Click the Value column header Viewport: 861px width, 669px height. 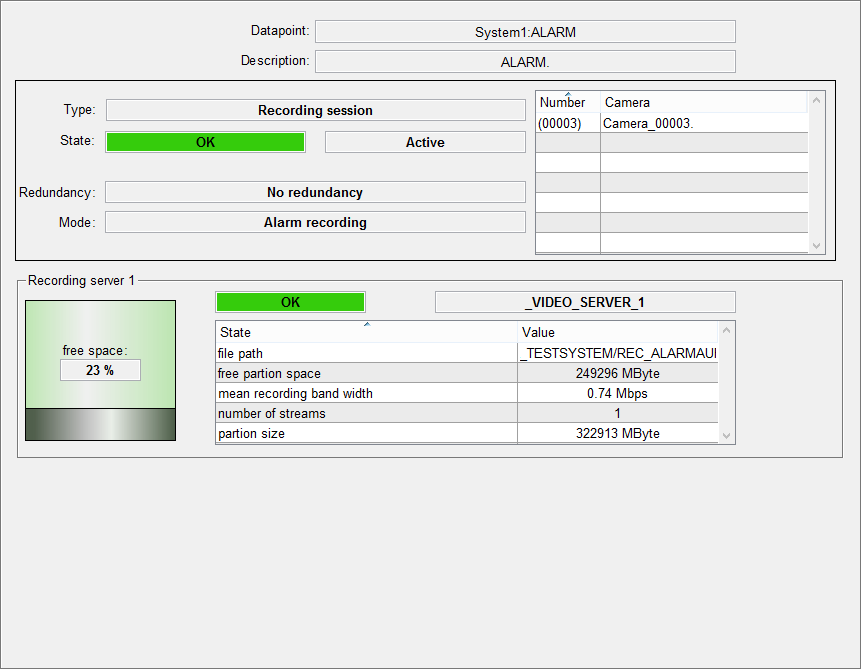617,332
